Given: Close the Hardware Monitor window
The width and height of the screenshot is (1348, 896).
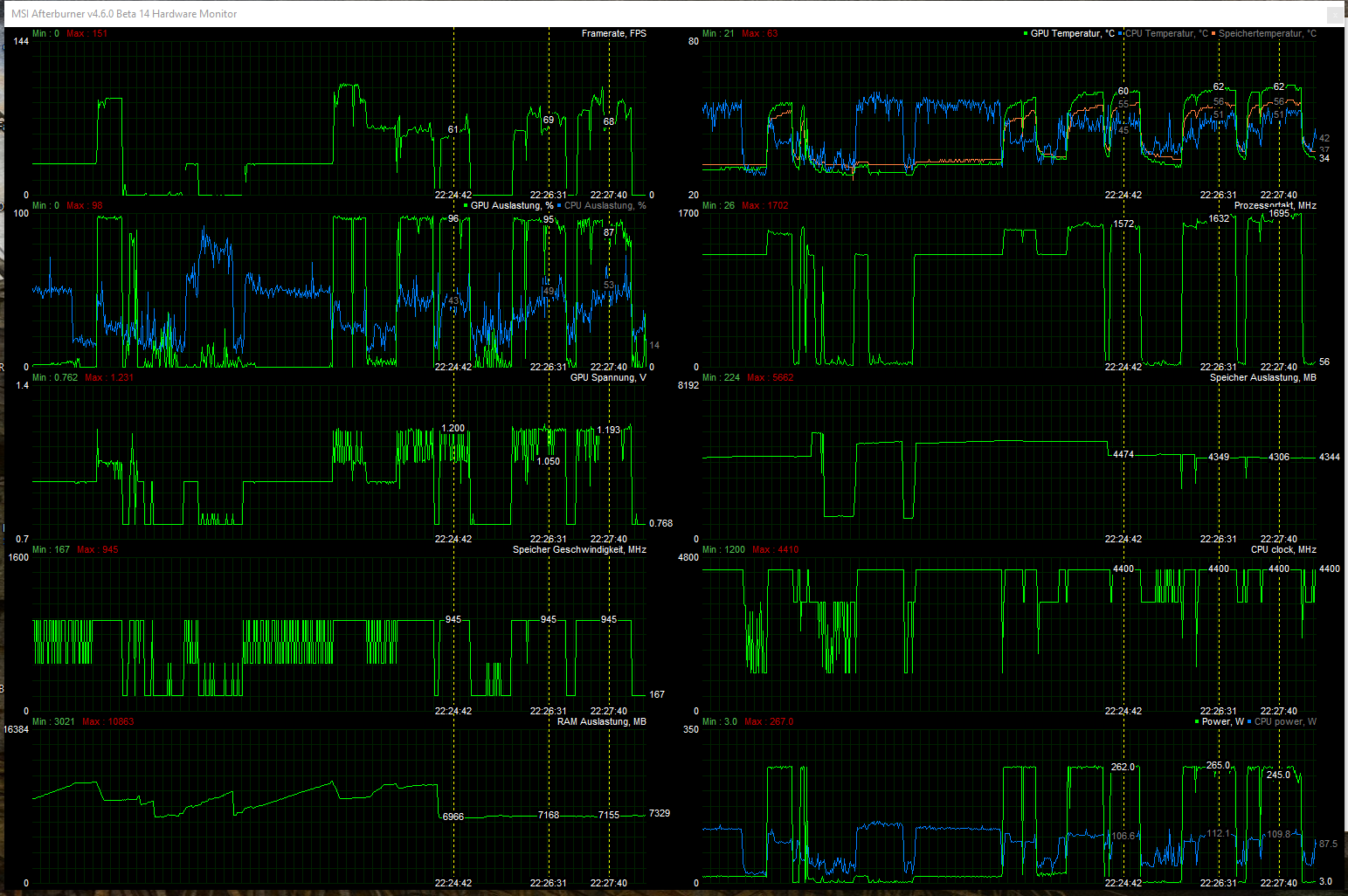Looking at the screenshot, I should (x=1335, y=15).
